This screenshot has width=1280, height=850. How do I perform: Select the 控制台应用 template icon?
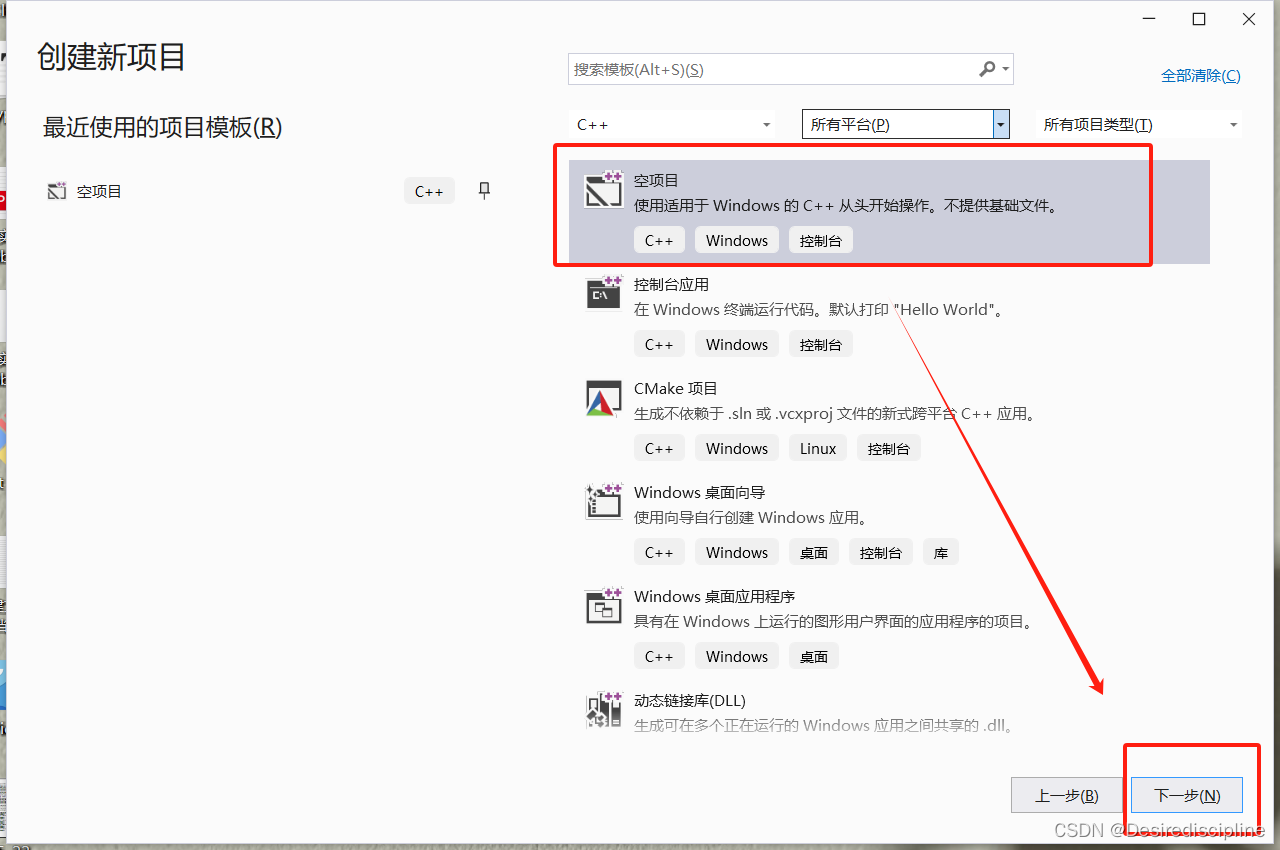point(603,293)
